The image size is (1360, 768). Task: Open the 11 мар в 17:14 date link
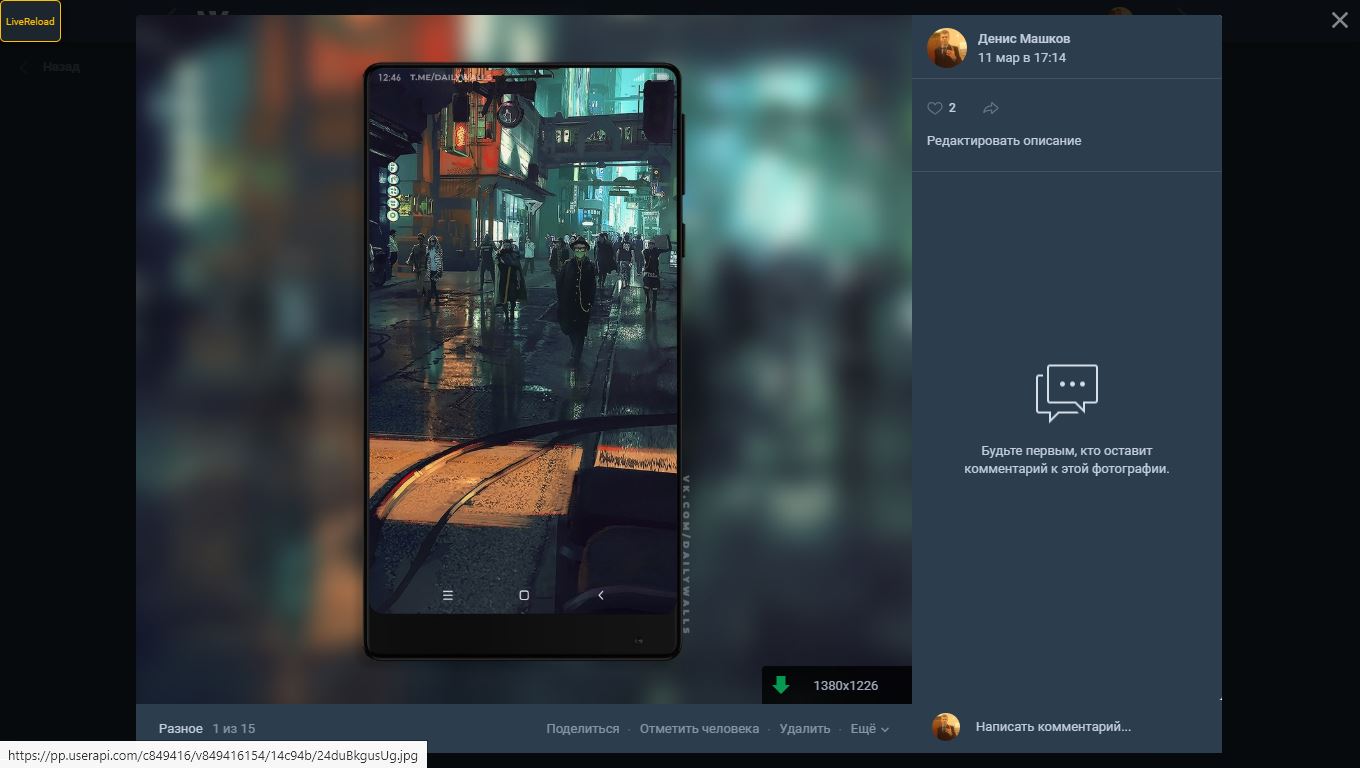pyautogui.click(x=1022, y=58)
